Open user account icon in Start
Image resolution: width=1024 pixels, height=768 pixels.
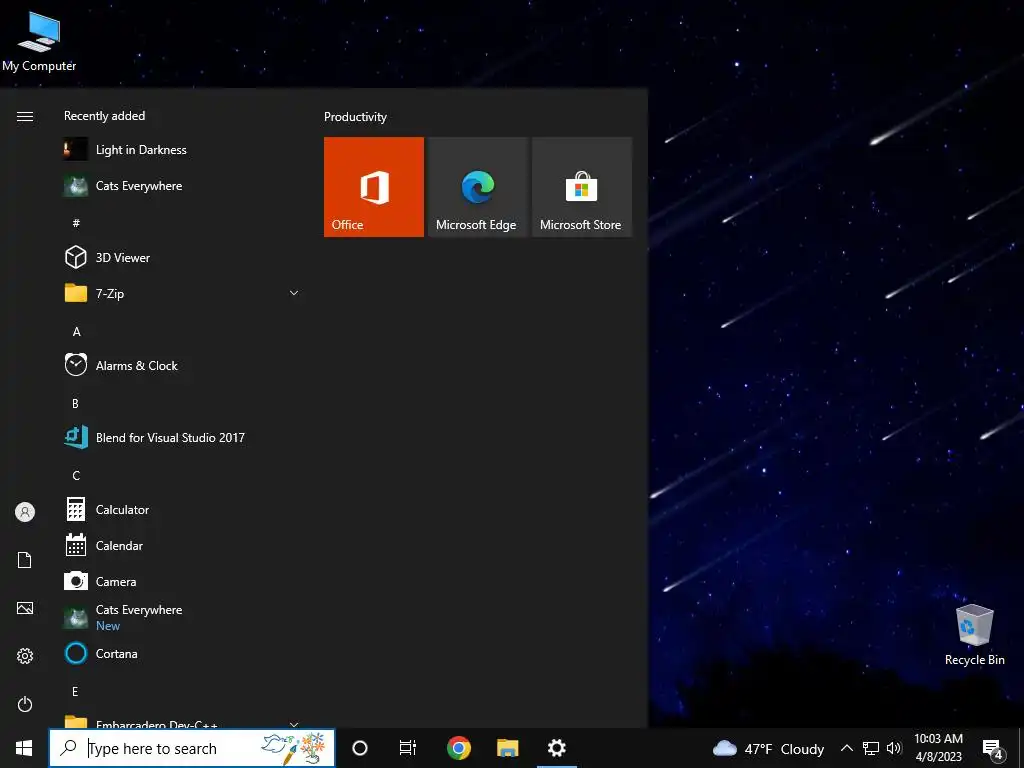[x=25, y=512]
